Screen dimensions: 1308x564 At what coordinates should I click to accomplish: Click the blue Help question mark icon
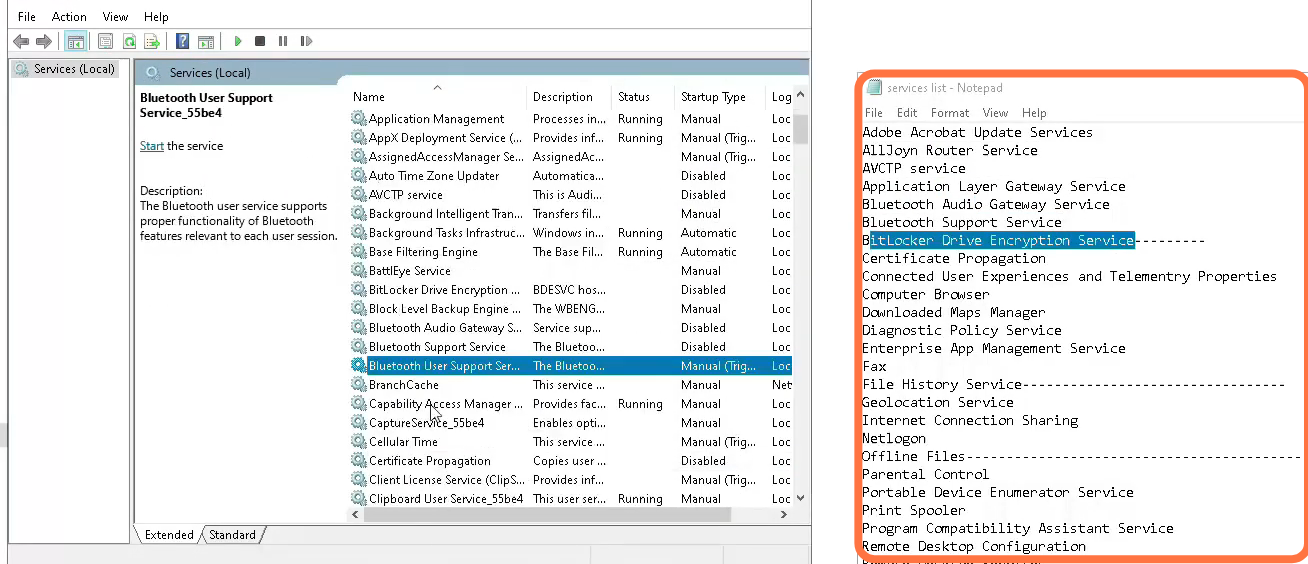point(182,41)
